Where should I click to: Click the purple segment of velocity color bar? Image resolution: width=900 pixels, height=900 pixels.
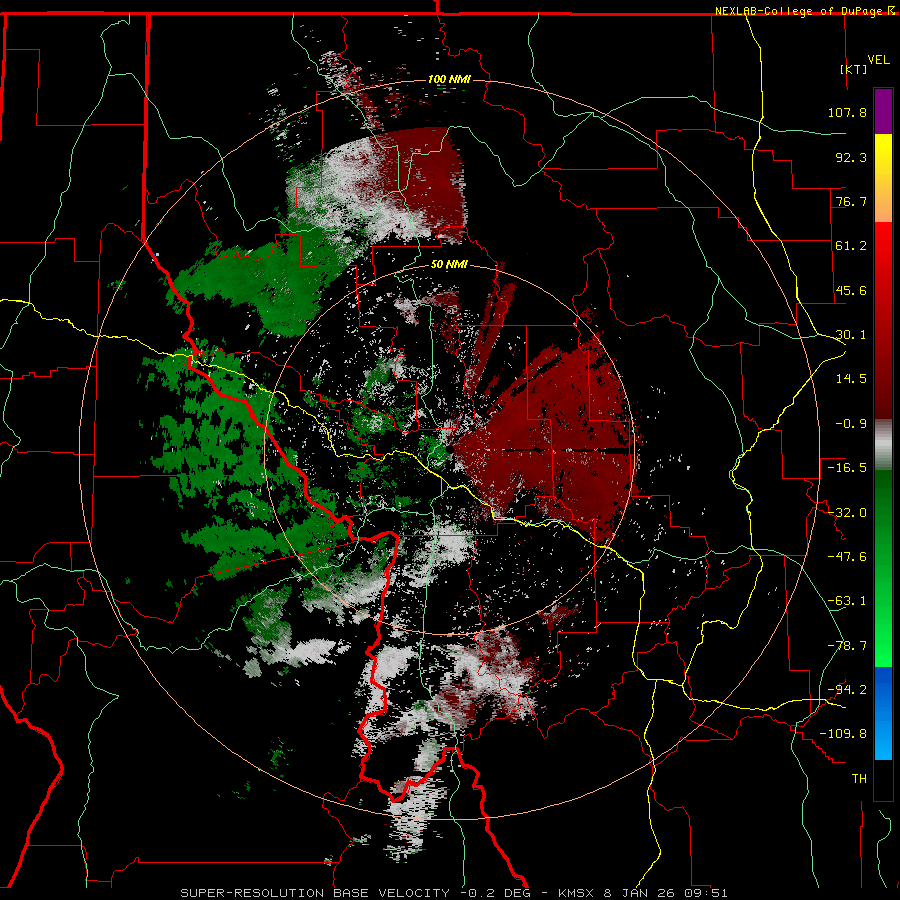(883, 111)
